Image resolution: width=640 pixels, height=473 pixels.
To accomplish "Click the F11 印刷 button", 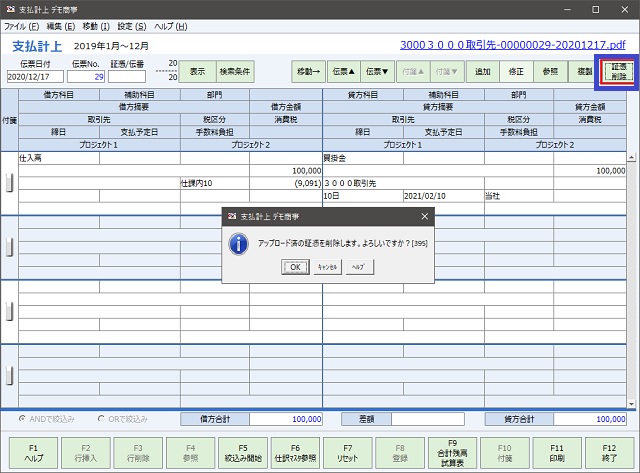I will point(557,453).
